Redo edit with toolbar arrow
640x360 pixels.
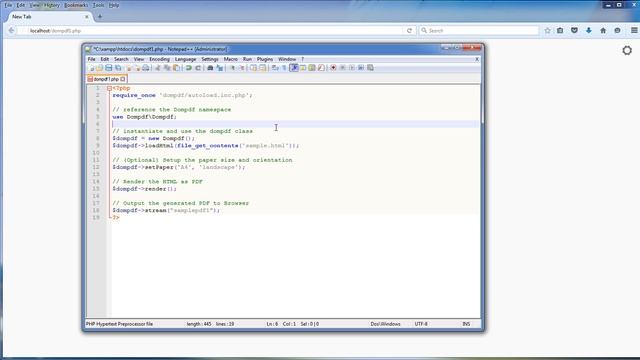pyautogui.click(x=198, y=68)
